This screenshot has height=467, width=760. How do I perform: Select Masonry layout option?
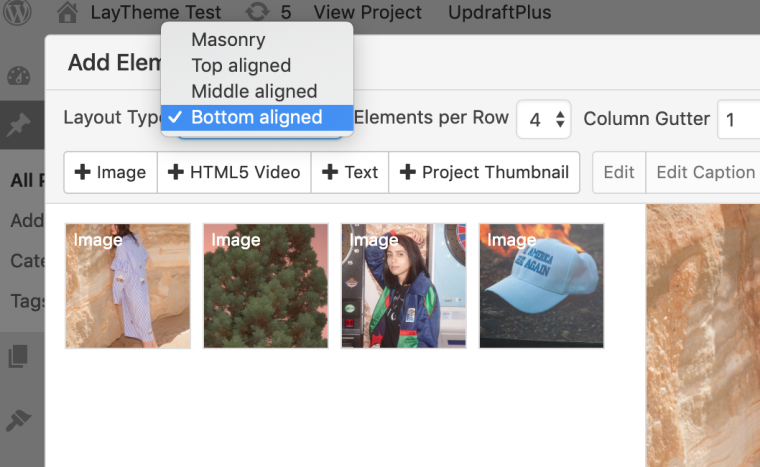[227, 40]
